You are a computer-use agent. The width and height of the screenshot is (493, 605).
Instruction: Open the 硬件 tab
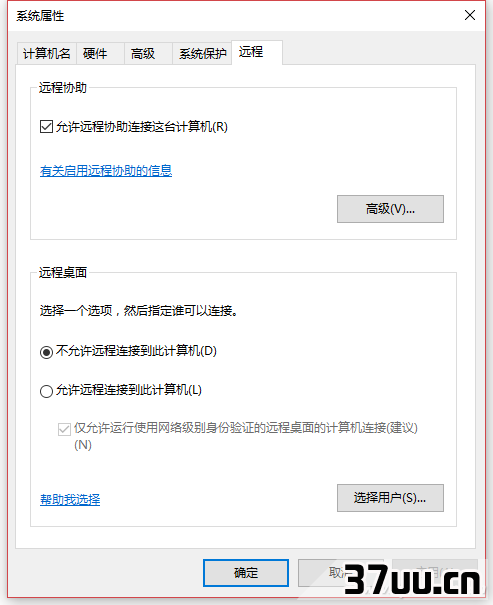point(100,53)
